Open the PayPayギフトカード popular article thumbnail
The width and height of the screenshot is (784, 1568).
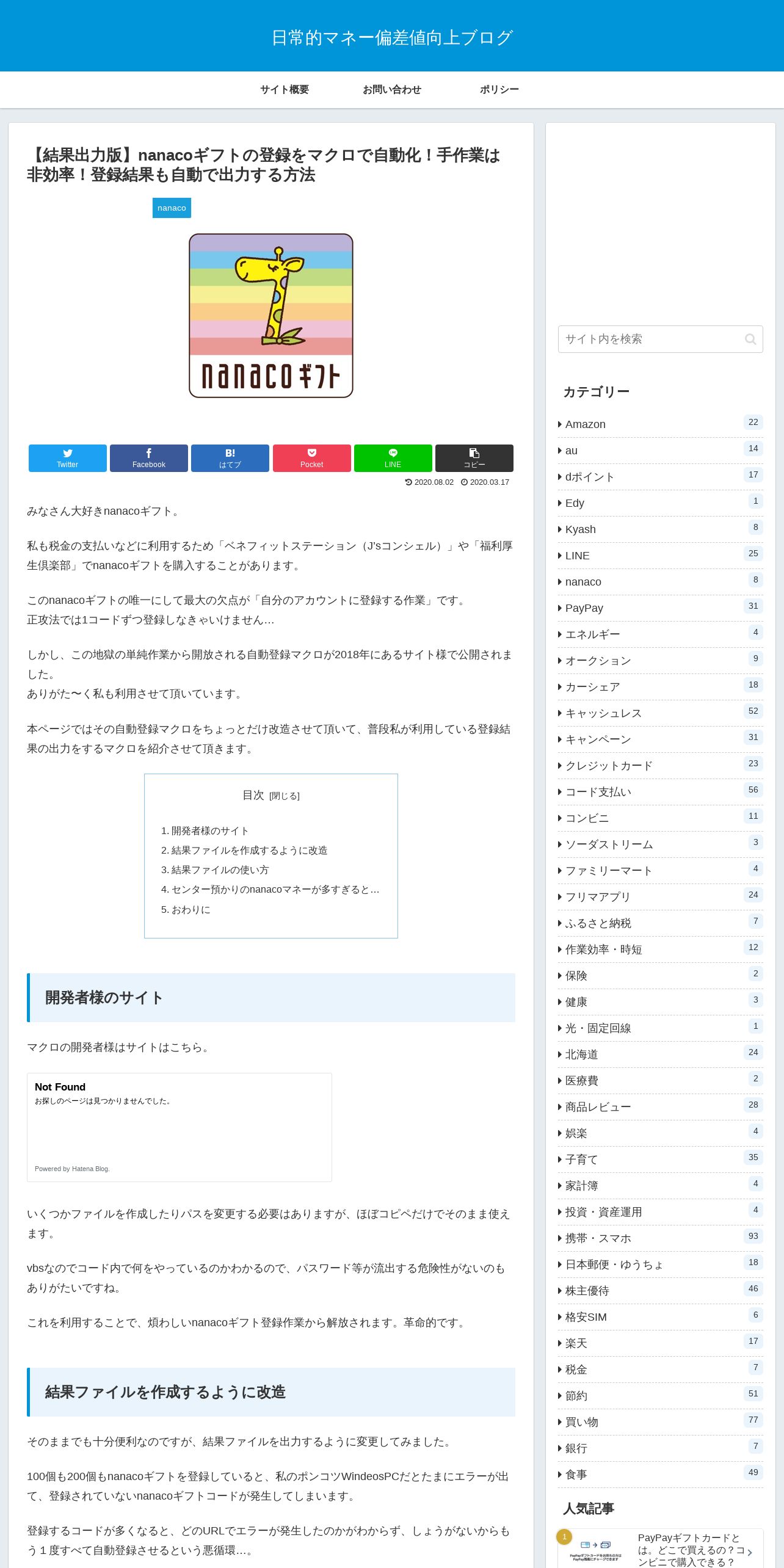tap(595, 1550)
